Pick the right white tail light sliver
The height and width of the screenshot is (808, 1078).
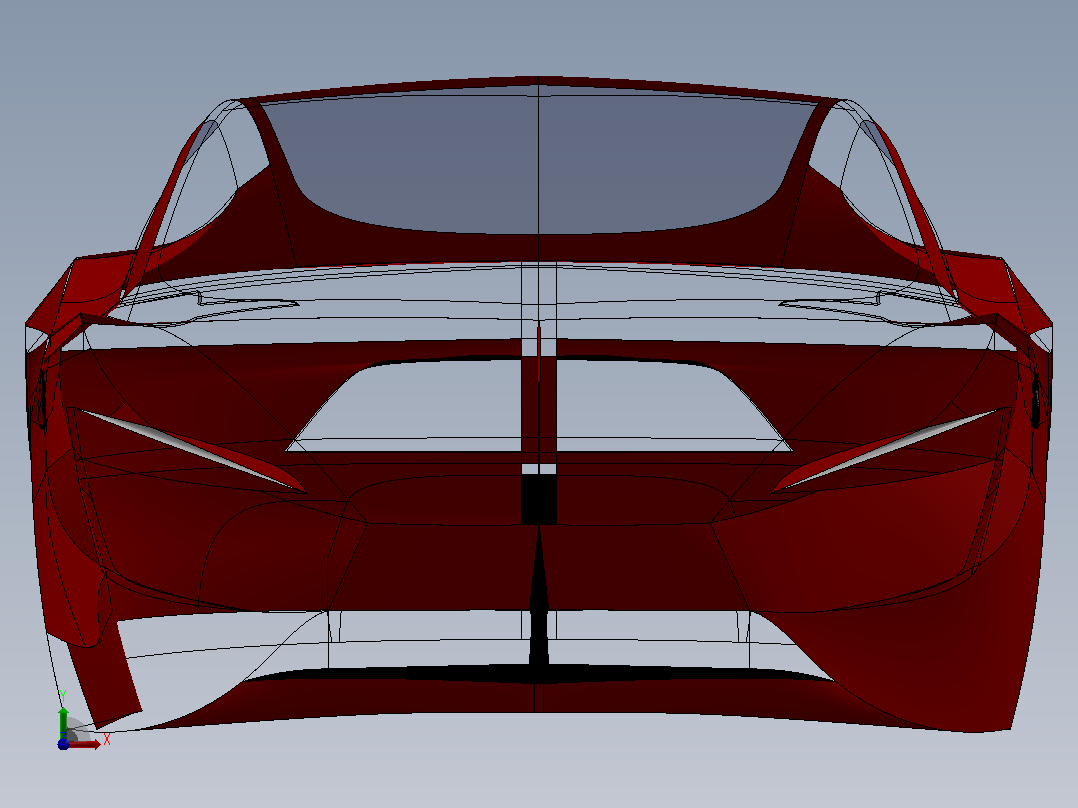click(883, 450)
